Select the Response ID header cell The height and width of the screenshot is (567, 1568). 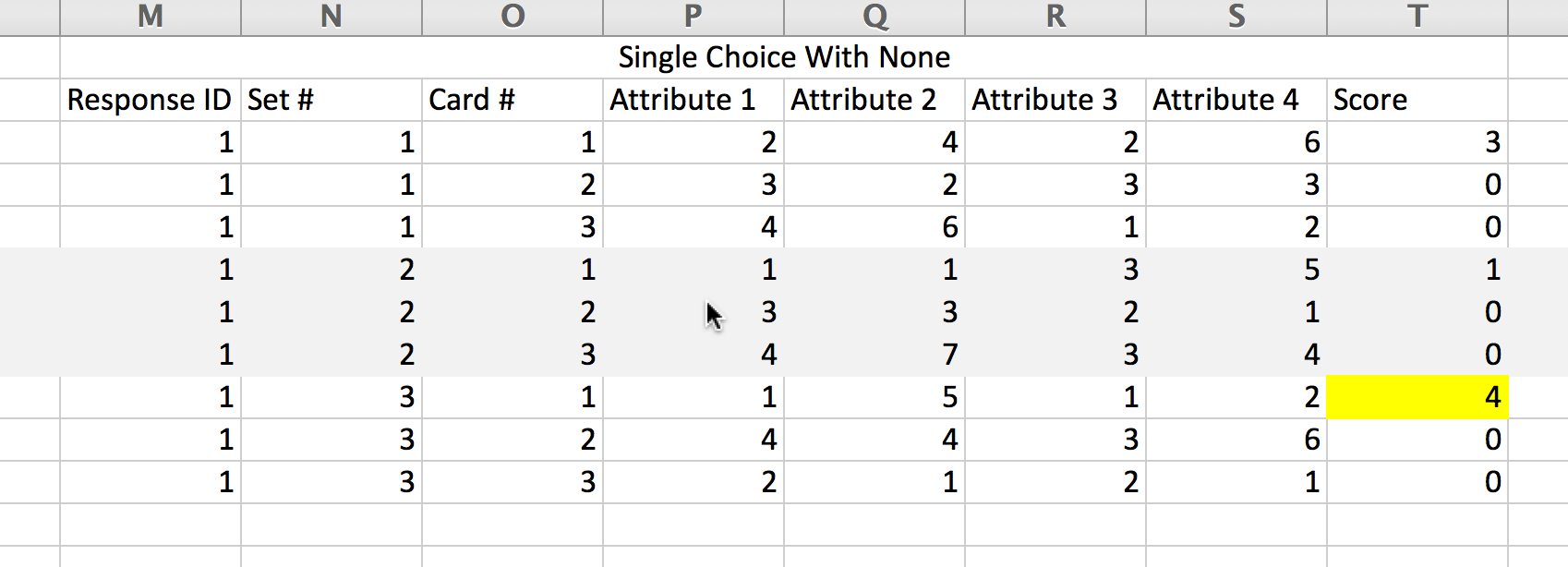[151, 100]
